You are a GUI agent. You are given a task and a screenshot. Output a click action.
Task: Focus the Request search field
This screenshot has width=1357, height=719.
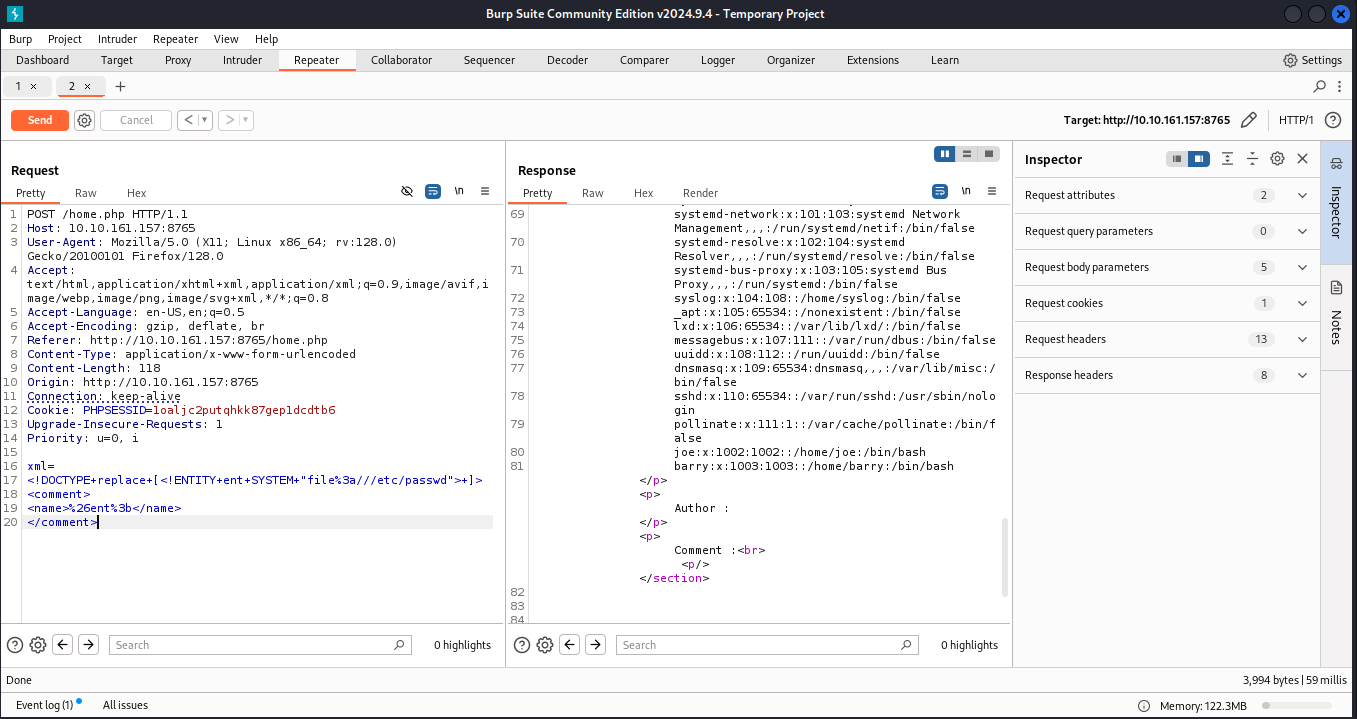point(260,645)
